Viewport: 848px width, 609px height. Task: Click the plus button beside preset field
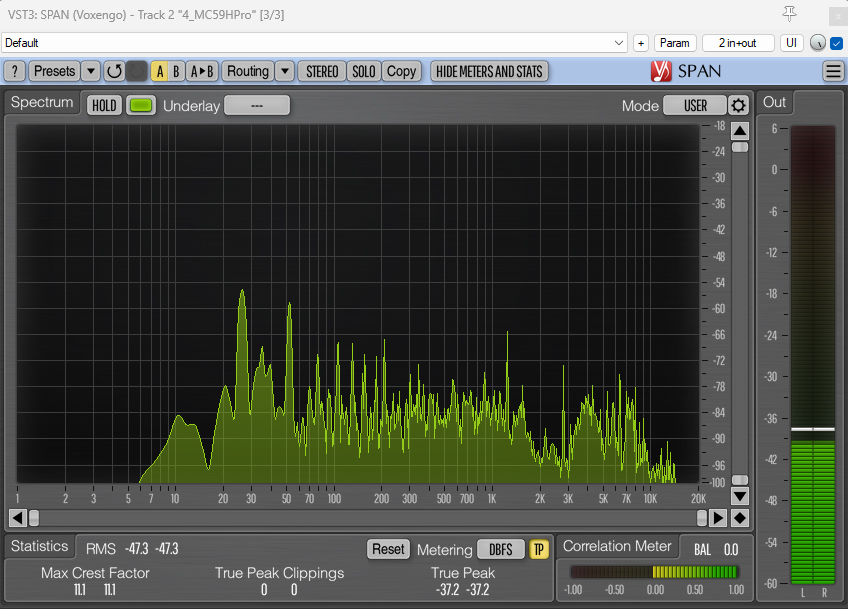tap(641, 43)
